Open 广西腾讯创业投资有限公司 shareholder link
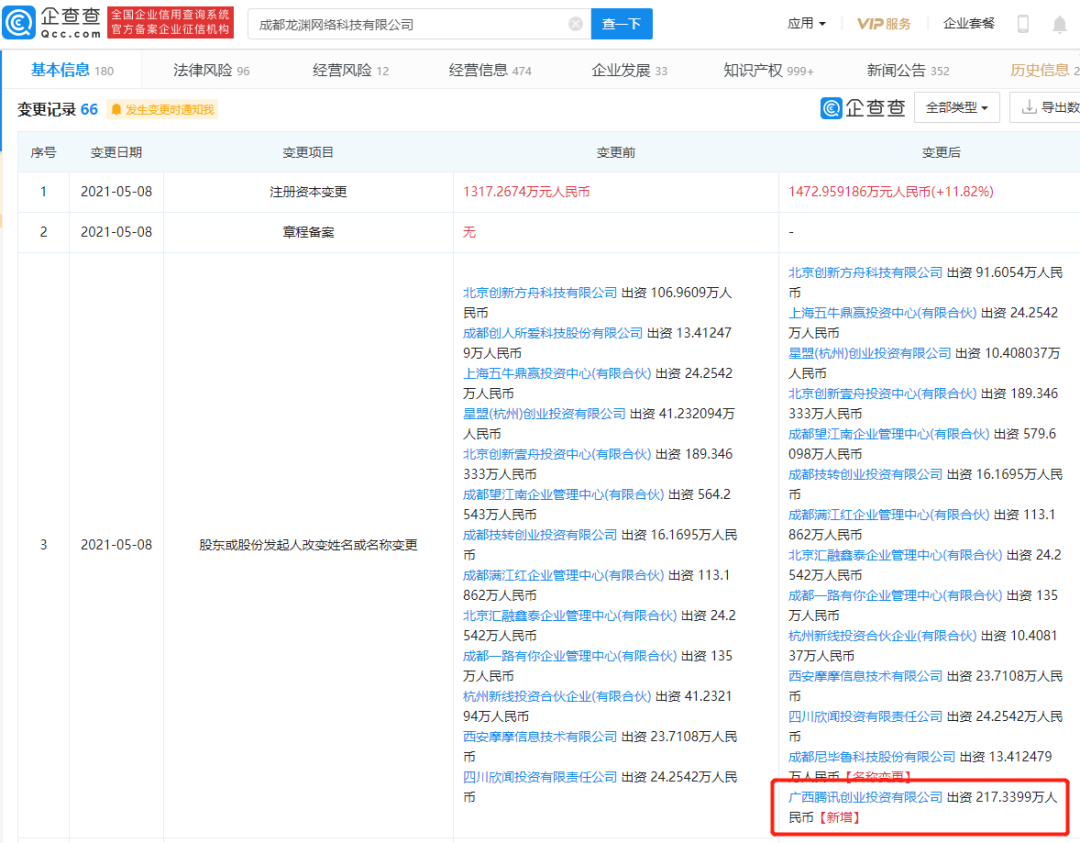Screen dimensions: 1080x843 pyautogui.click(x=865, y=797)
